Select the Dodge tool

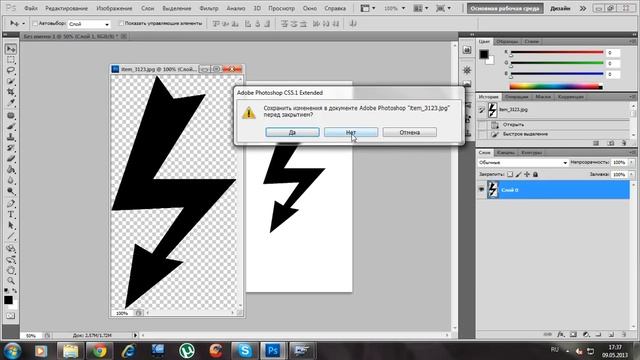pyautogui.click(x=11, y=191)
